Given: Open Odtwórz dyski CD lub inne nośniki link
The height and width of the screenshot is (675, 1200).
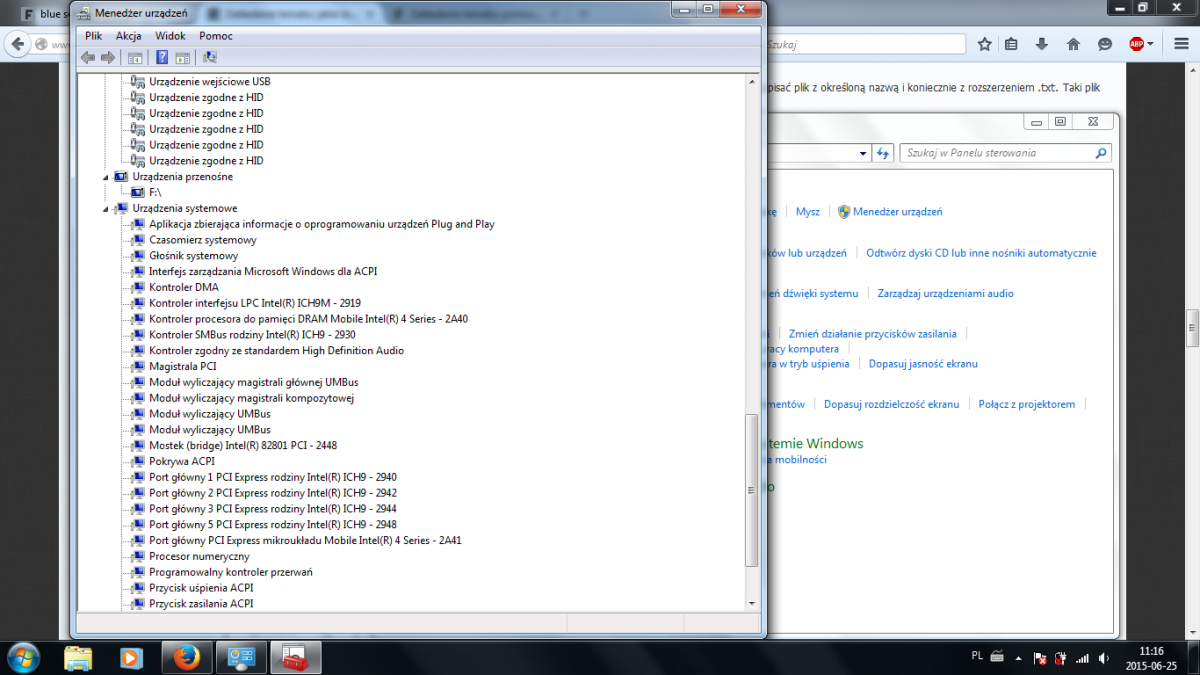Looking at the screenshot, I should [982, 254].
